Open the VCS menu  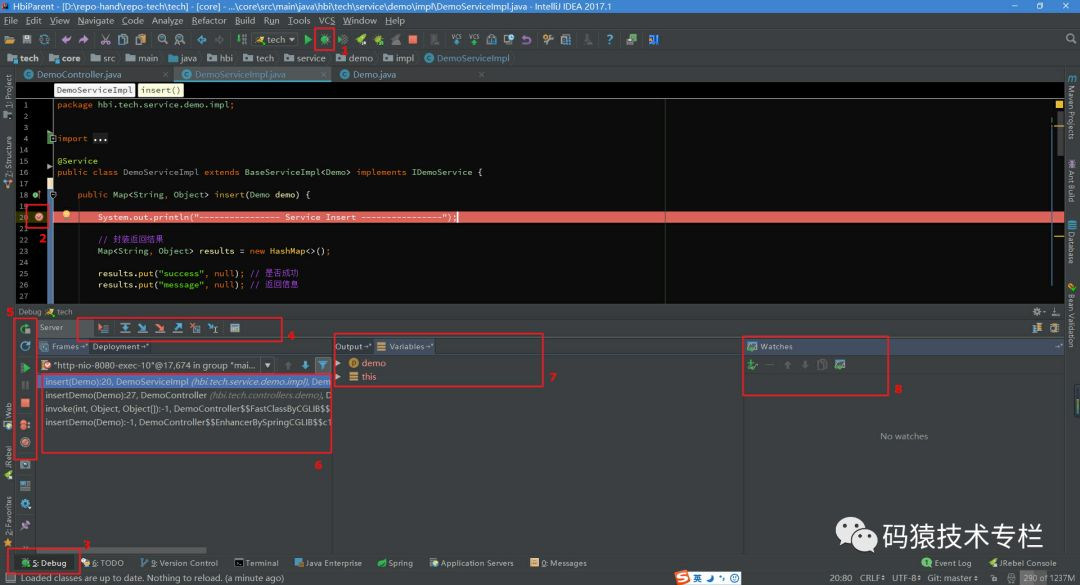point(326,21)
